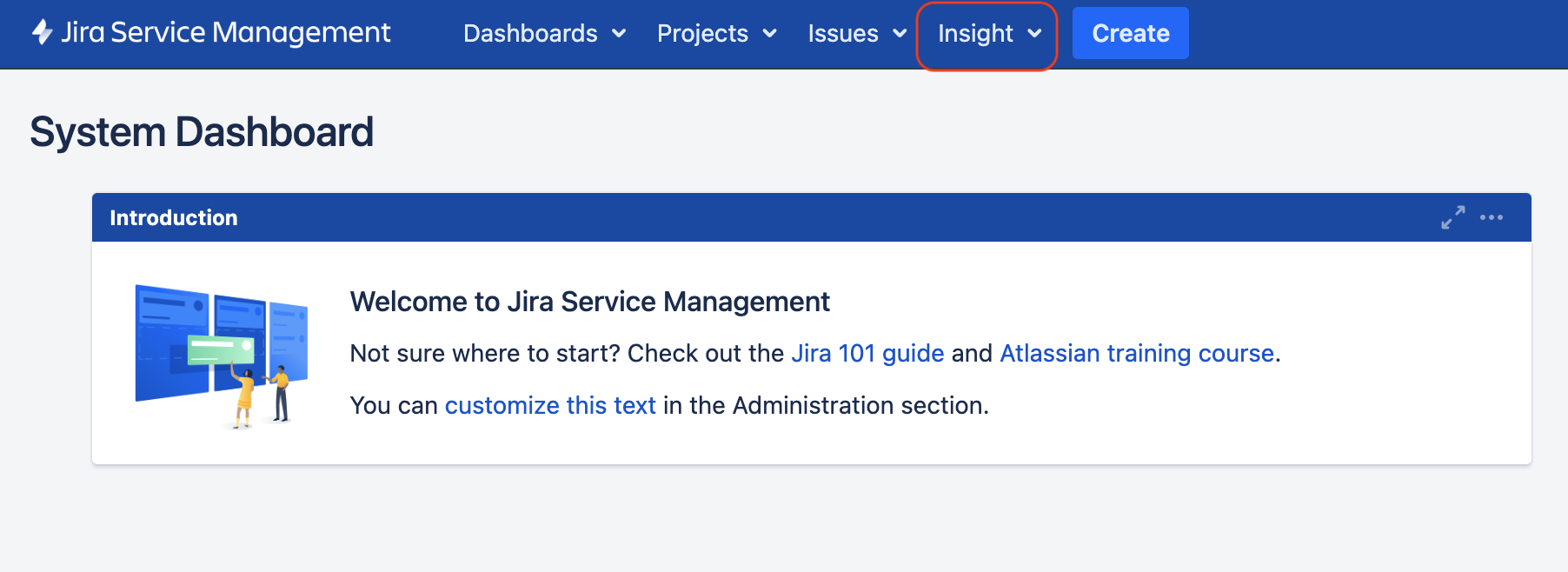Viewport: 1568px width, 572px height.
Task: Open the Issues menu
Action: coord(856,33)
